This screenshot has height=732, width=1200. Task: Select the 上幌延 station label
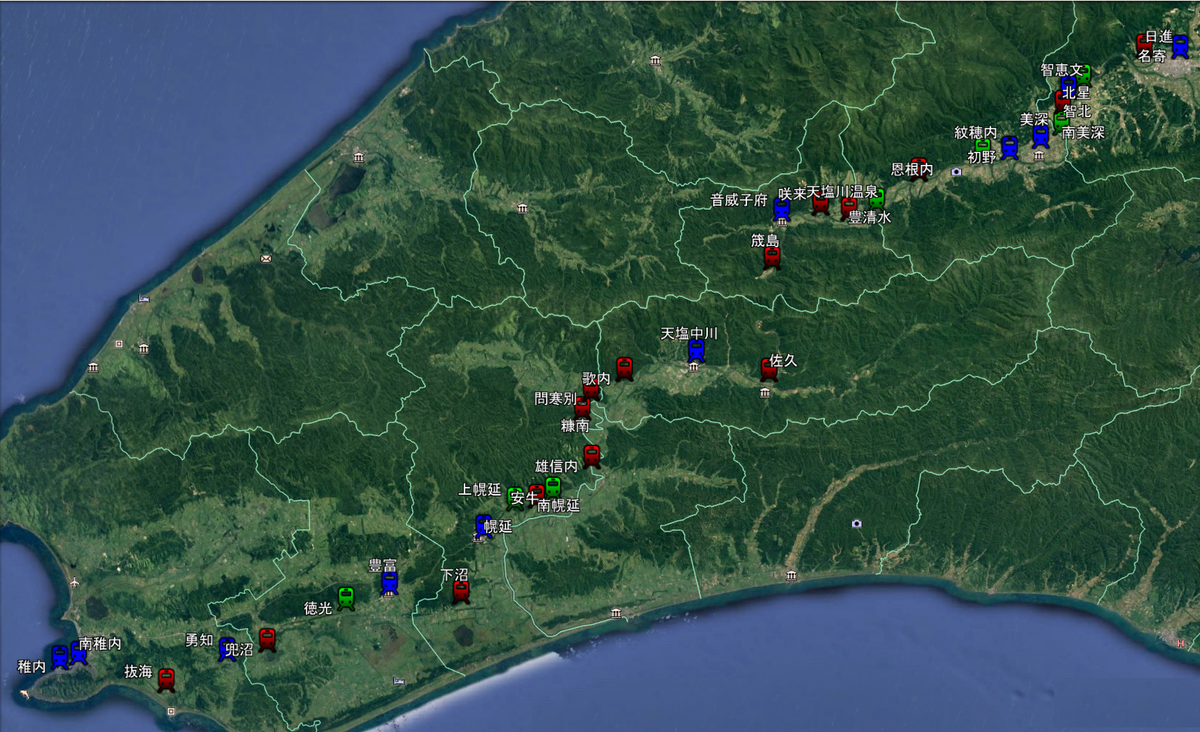coord(480,490)
